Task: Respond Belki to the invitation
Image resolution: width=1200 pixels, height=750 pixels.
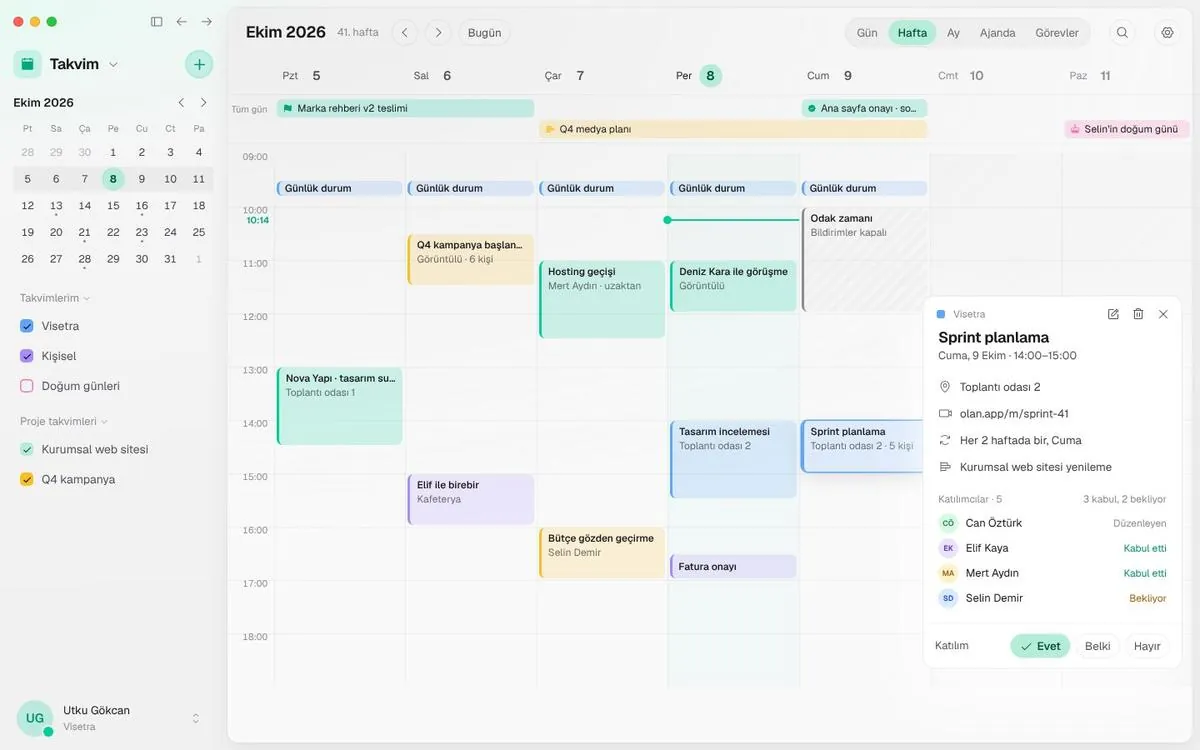Action: coord(1098,646)
